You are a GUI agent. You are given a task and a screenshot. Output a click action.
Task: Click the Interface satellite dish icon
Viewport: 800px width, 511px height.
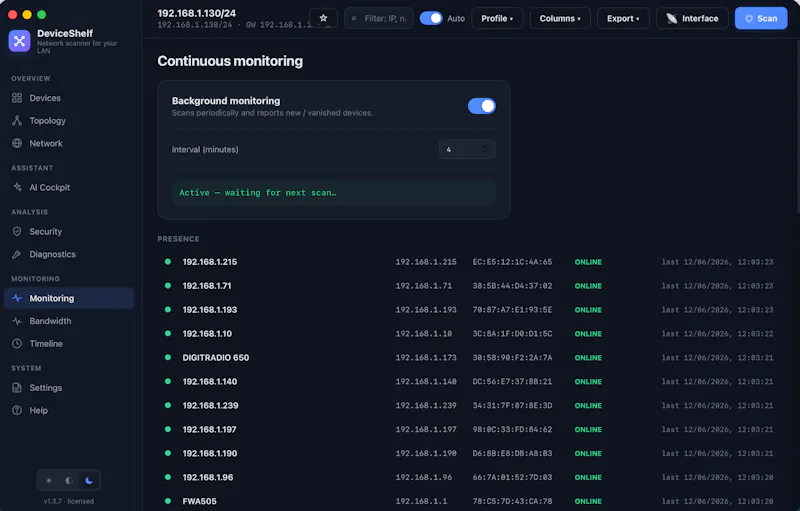coord(671,18)
